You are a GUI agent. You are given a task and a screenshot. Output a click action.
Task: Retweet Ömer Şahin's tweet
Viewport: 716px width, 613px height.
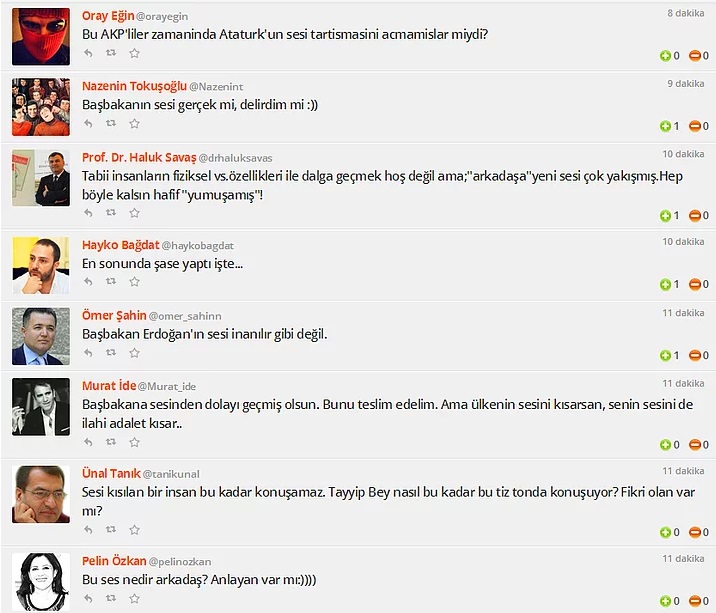(x=111, y=352)
